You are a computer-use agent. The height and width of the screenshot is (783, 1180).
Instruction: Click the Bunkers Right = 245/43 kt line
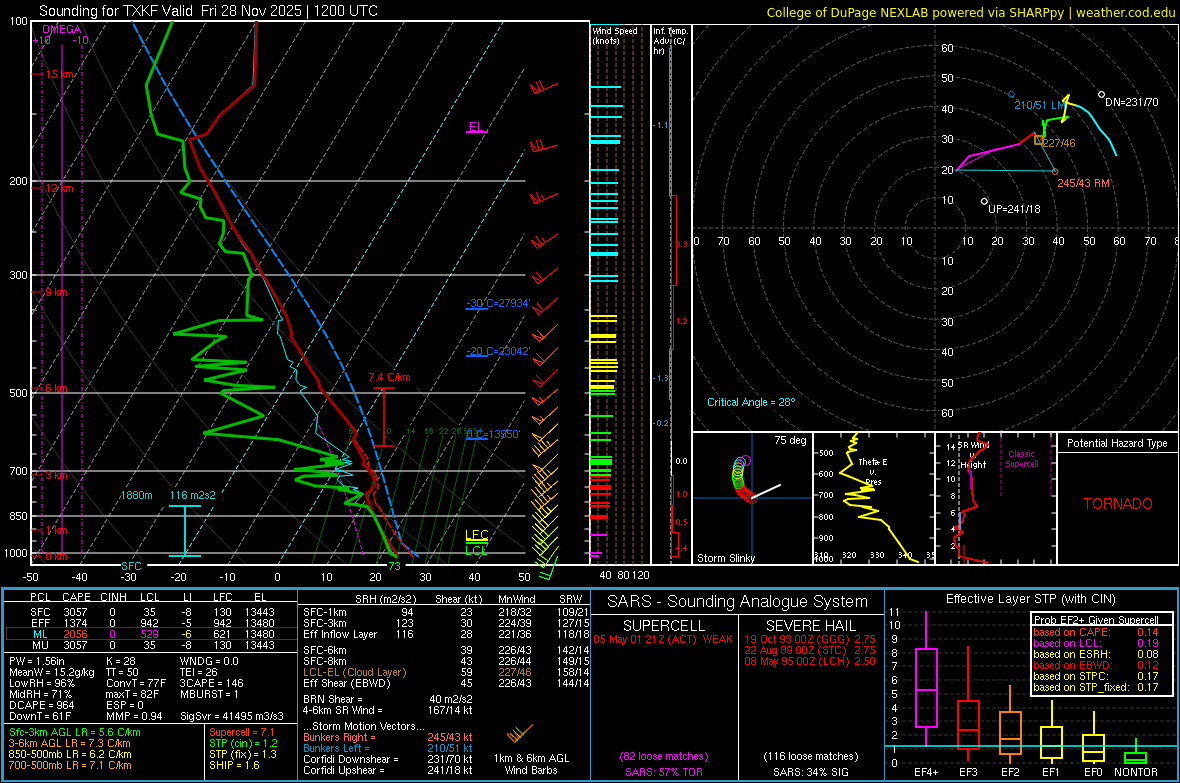click(388, 737)
